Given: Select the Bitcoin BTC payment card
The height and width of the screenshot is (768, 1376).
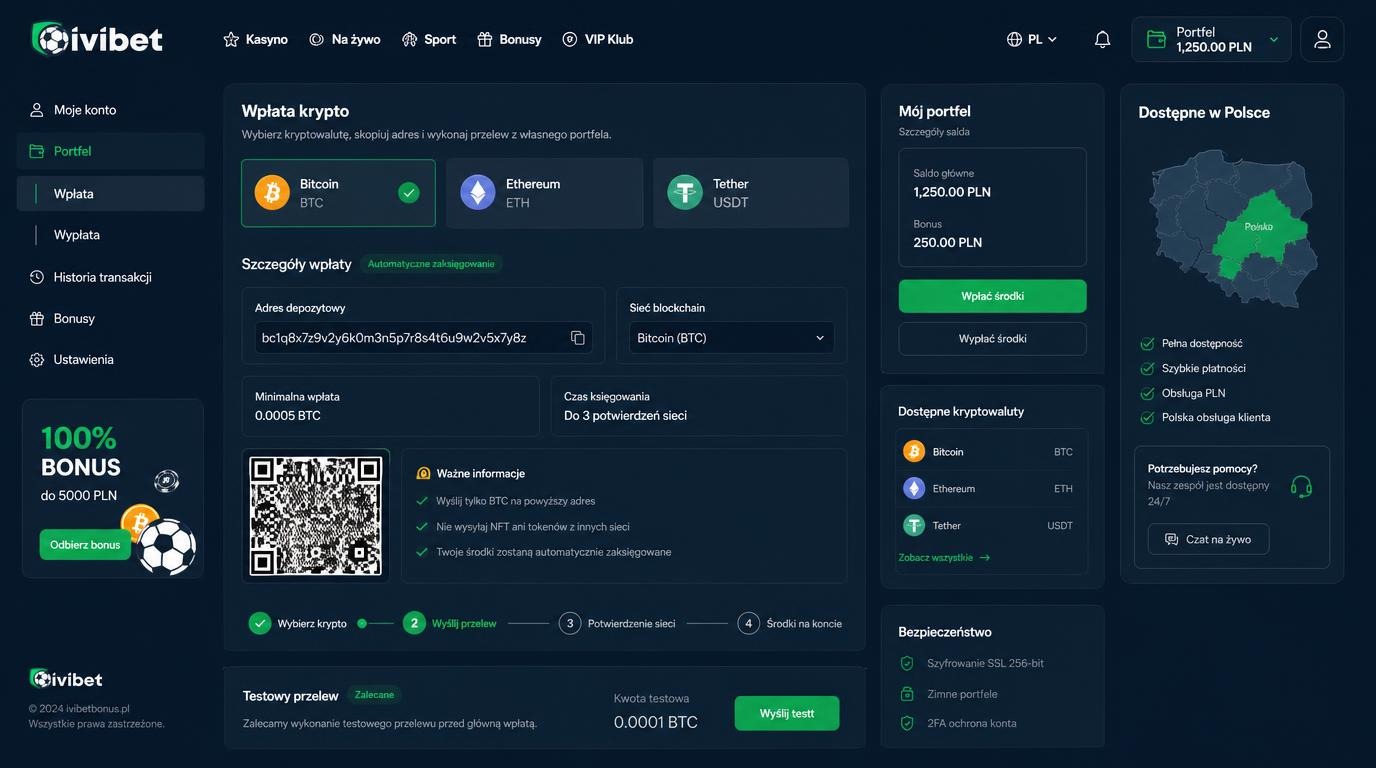Looking at the screenshot, I should pos(338,193).
